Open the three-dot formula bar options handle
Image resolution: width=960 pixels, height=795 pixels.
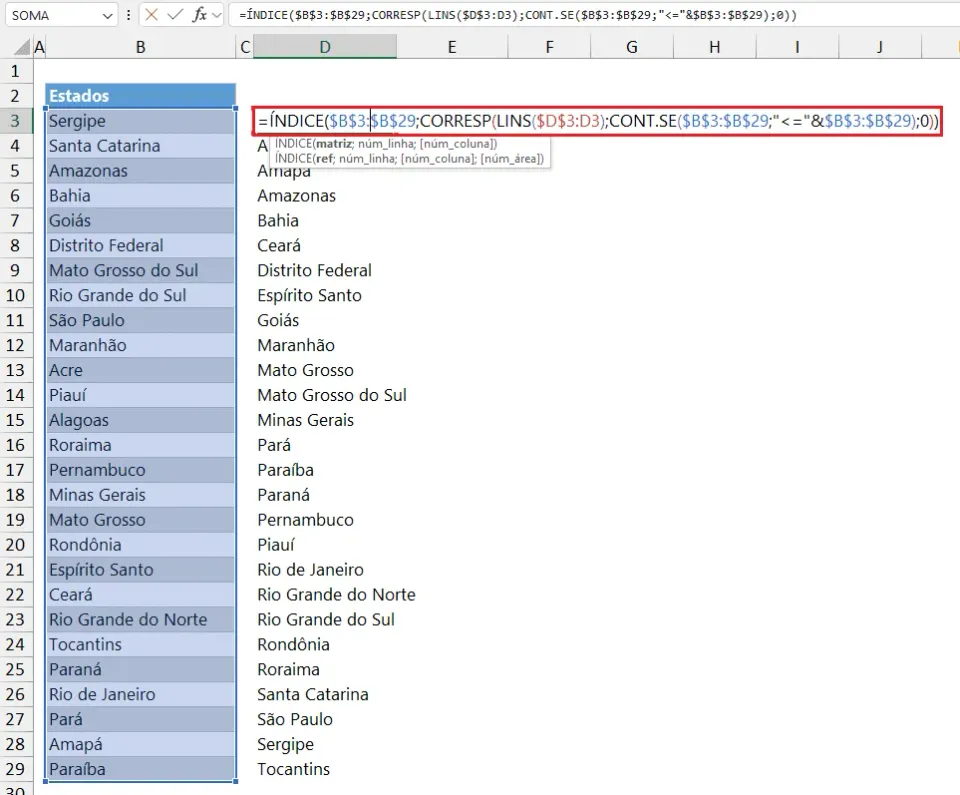click(129, 15)
